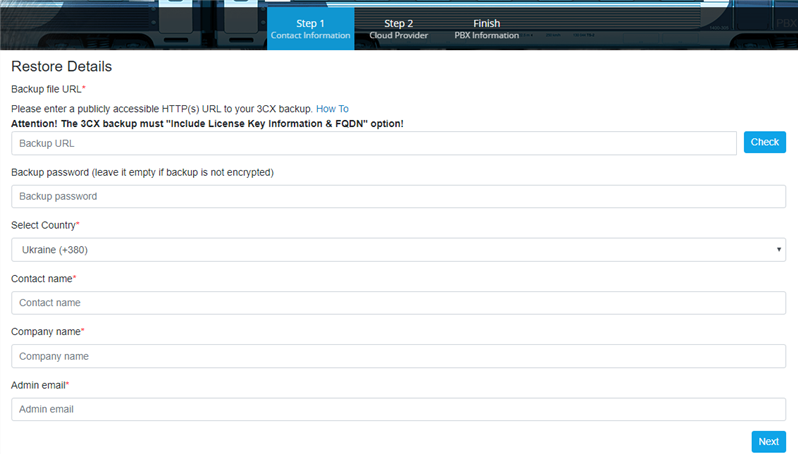Image resolution: width=798 pixels, height=454 pixels.
Task: Click the Backup password instruction label
Action: [x=142, y=173]
